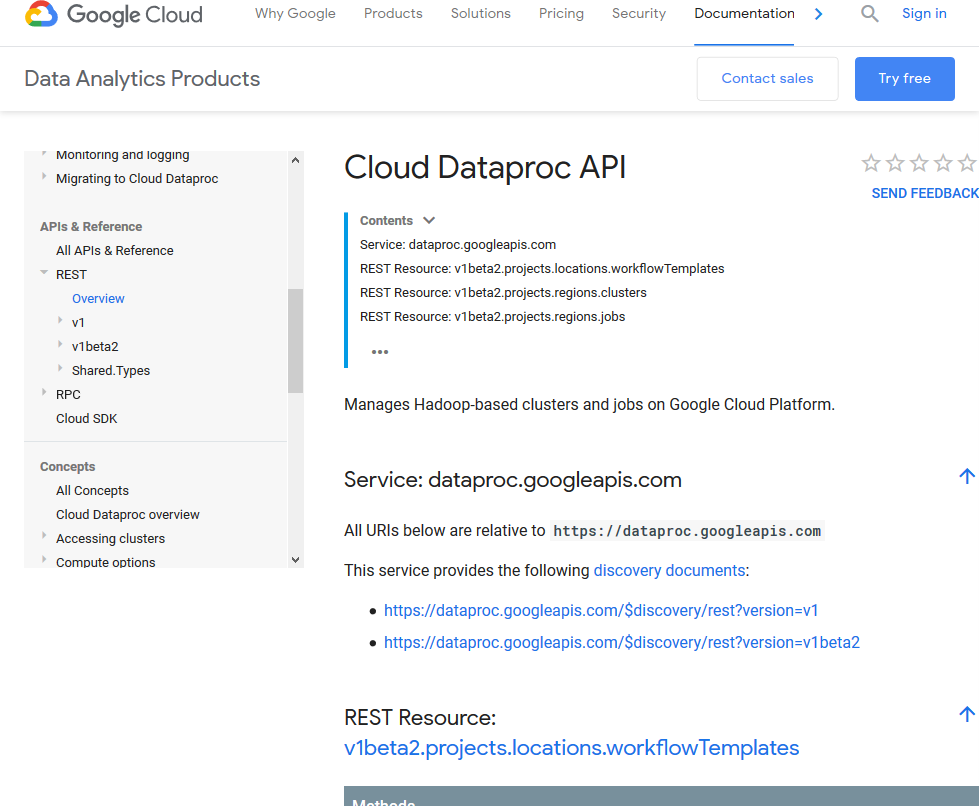Viewport: 979px width, 806px height.
Task: Expand the Accessing clusters node
Action: coord(44,536)
